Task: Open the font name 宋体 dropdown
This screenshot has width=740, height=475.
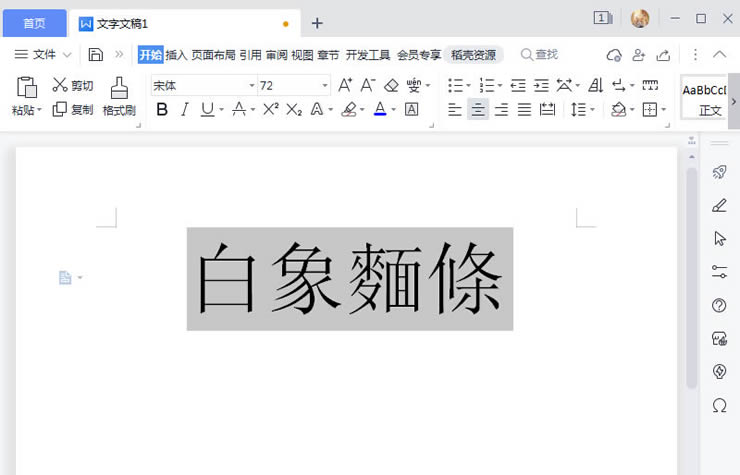Action: (x=252, y=85)
